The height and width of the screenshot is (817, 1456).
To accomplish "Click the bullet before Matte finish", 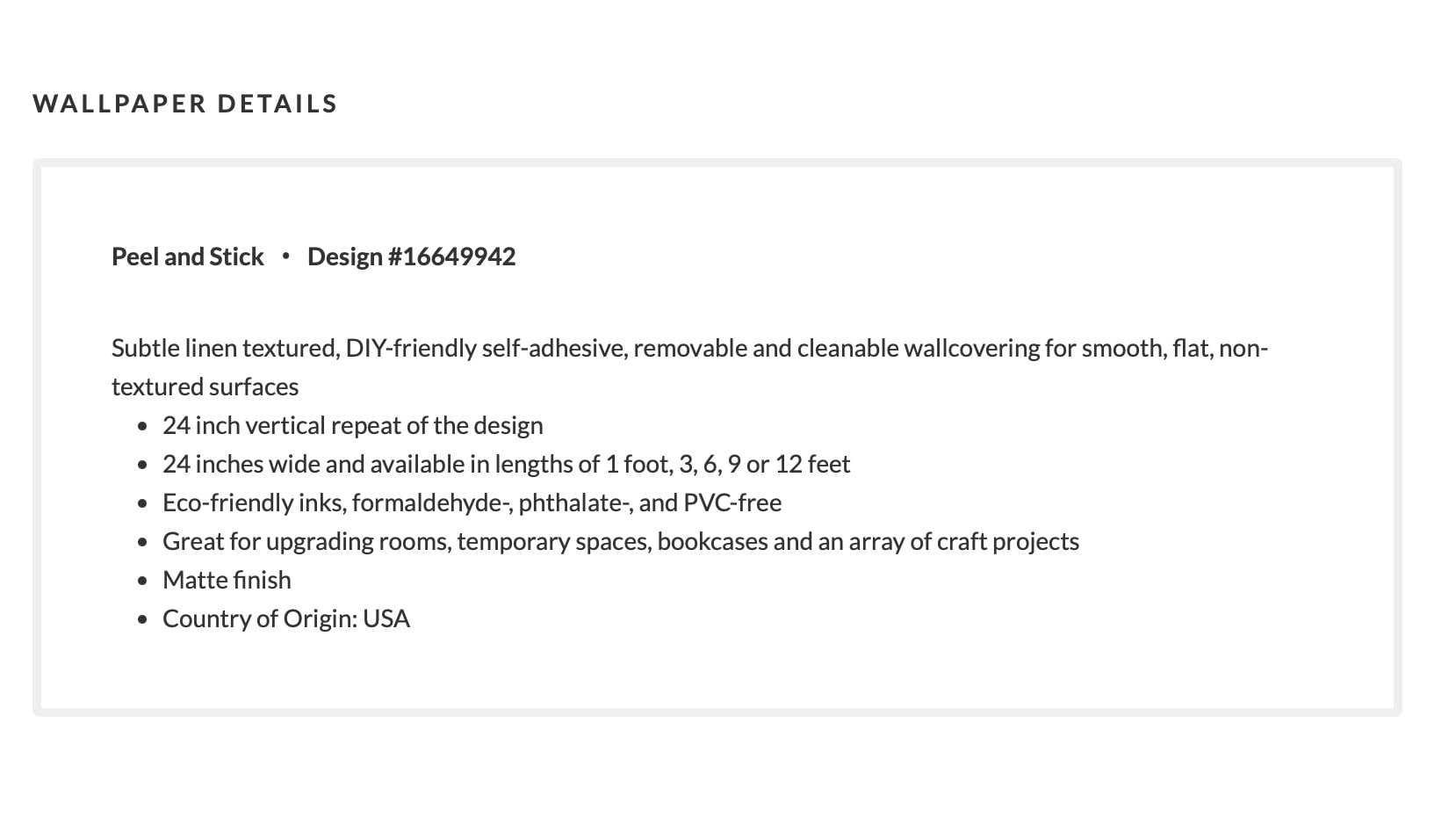I will [x=143, y=582].
